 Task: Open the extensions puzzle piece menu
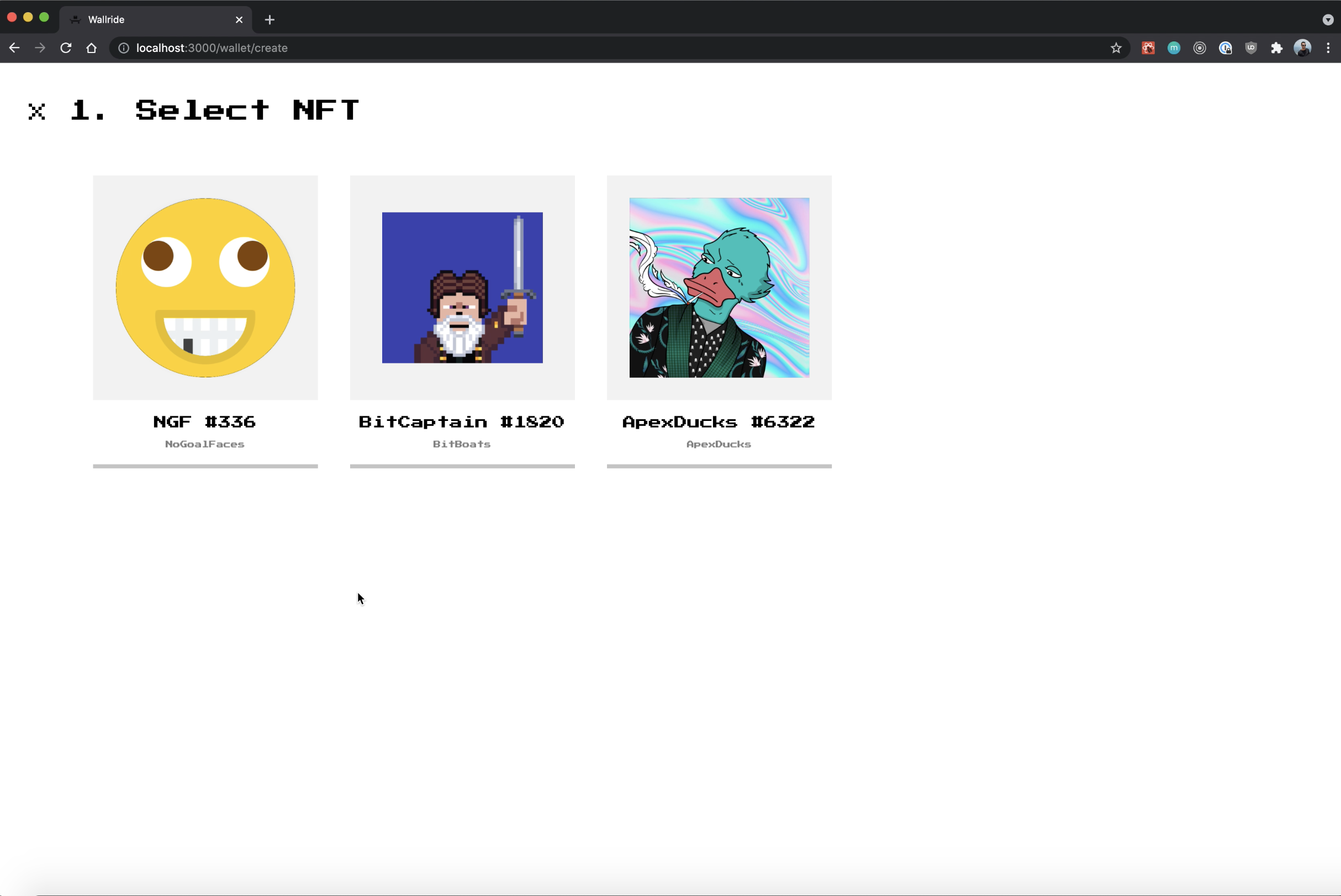point(1276,48)
